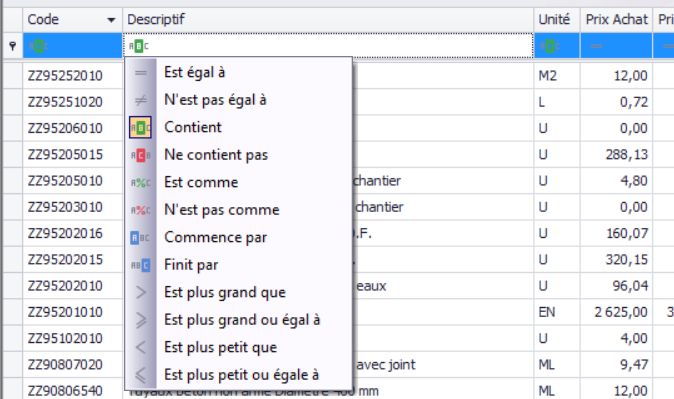The image size is (674, 399).
Task: Open equals operator in Prix Achat filter cell
Action: click(596, 46)
